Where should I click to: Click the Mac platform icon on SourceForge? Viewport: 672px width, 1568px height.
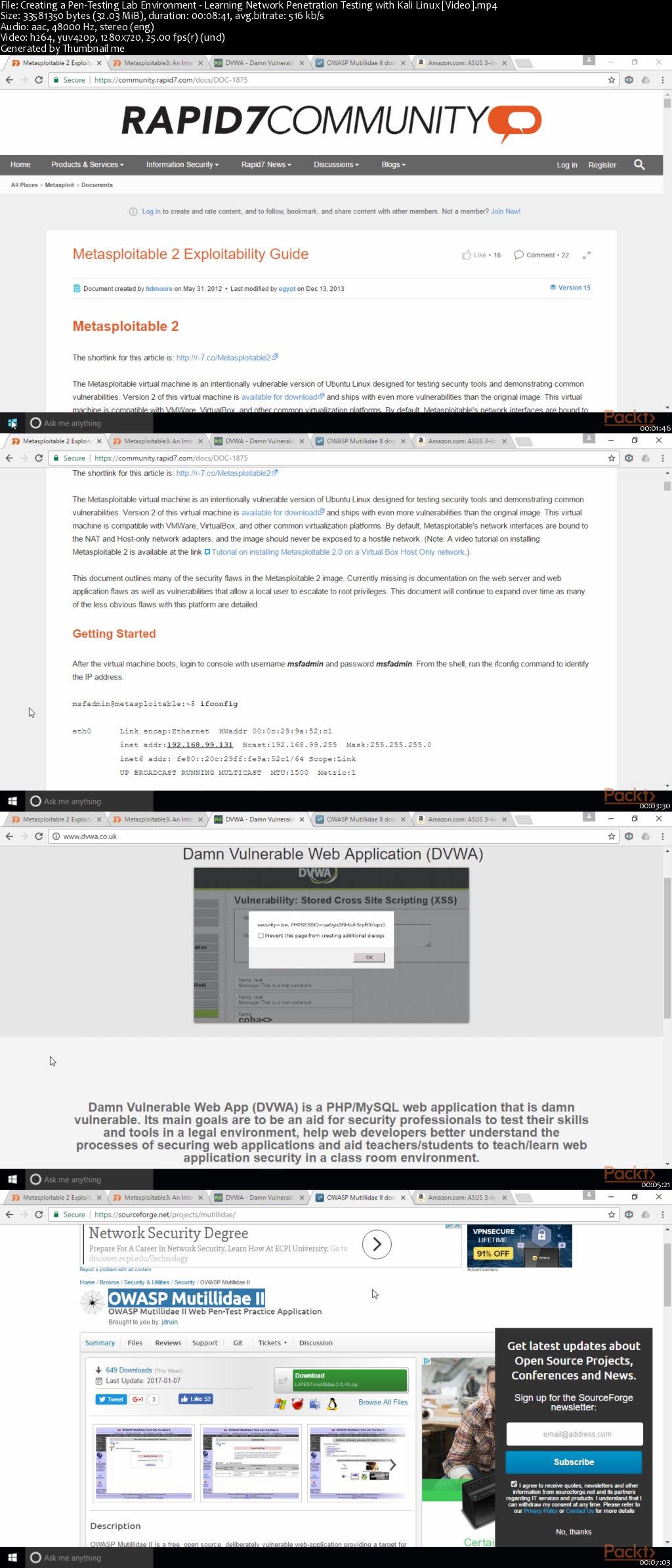[314, 1404]
